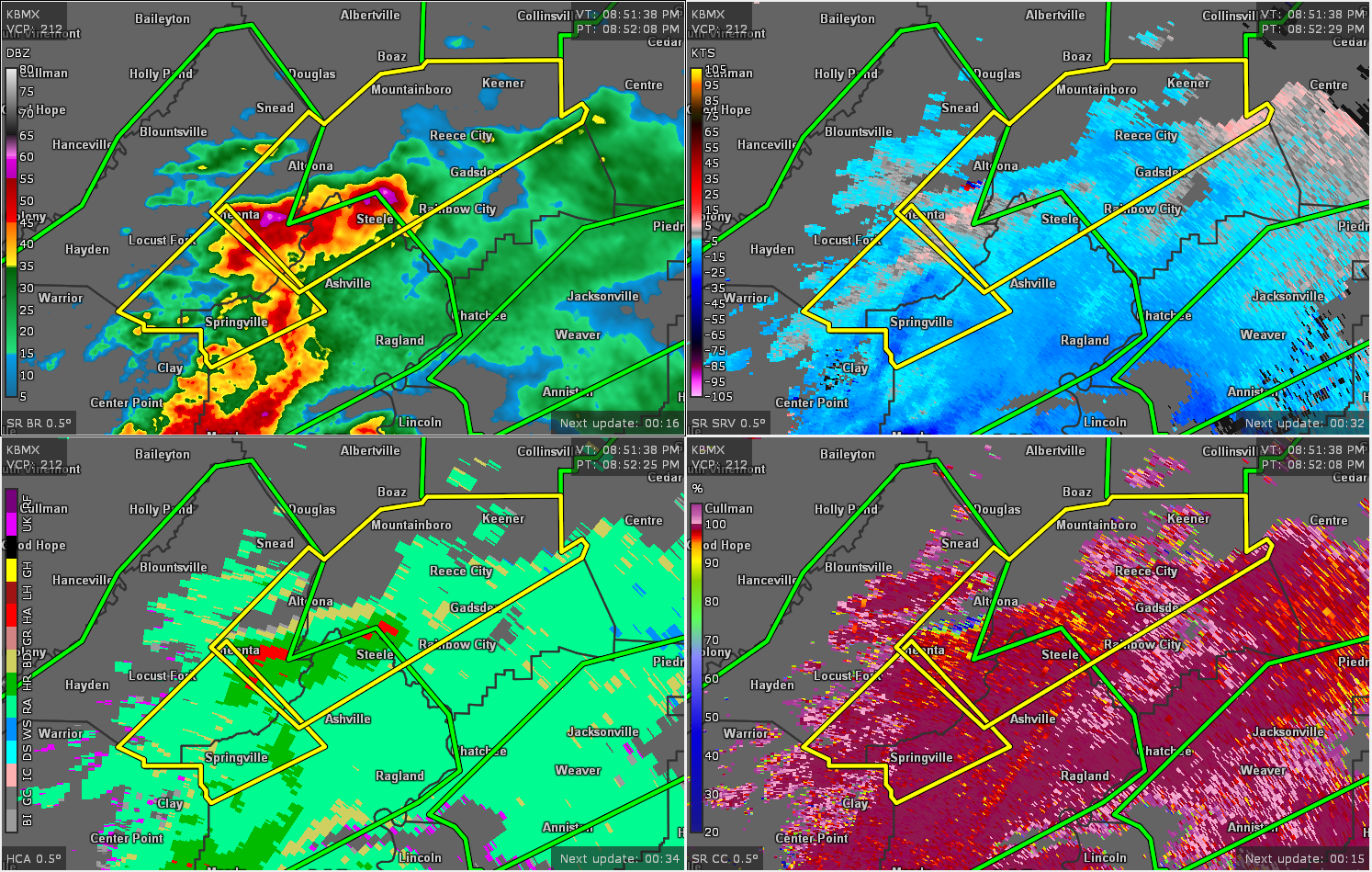Click the VT timestamp in CC panel
Viewport: 1372px width, 872px height.
(x=1313, y=449)
